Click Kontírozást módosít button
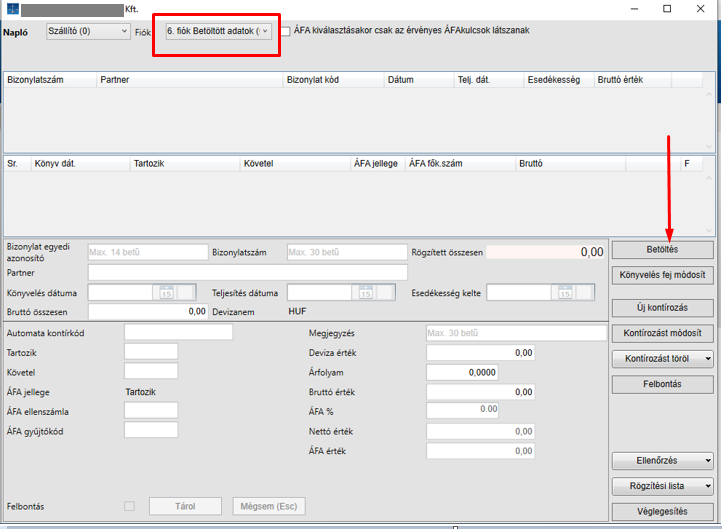 pyautogui.click(x=663, y=333)
